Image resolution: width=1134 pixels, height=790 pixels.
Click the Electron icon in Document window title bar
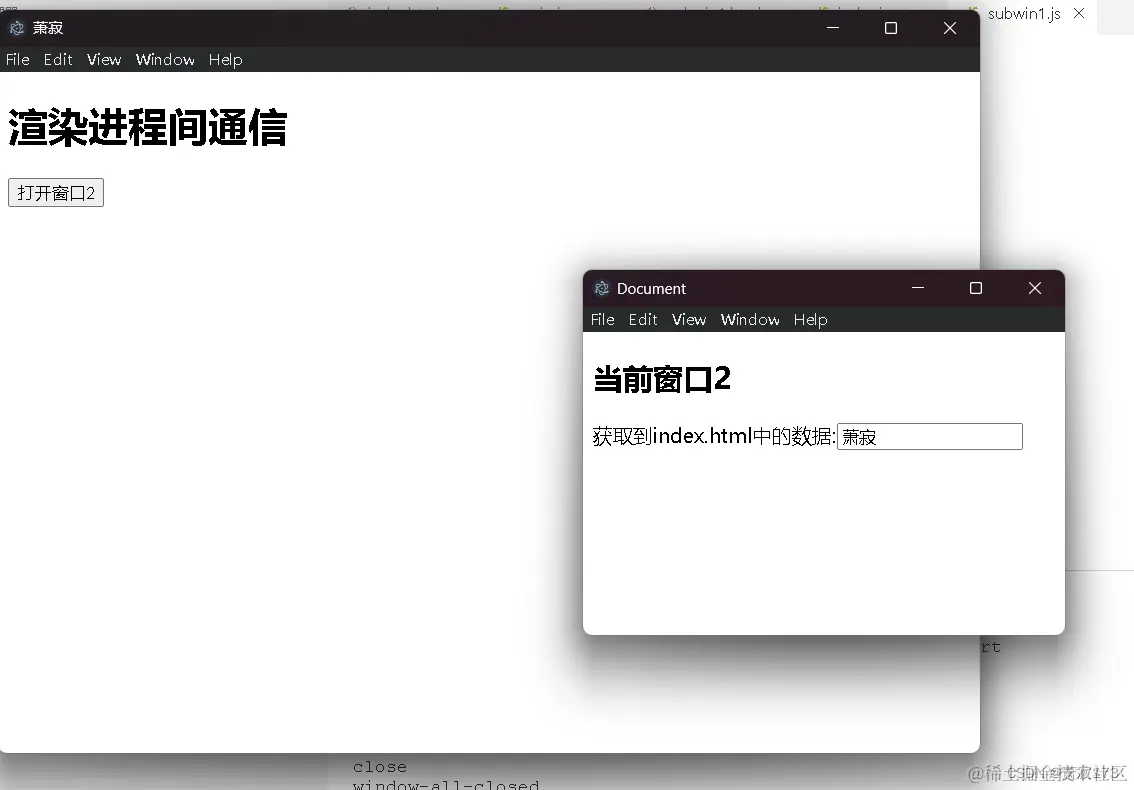(601, 288)
